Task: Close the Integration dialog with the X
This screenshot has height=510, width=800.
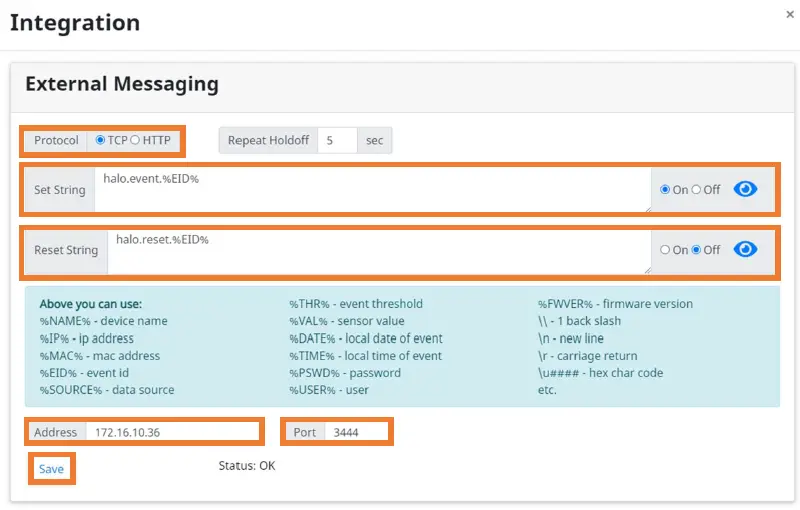Action: tap(790, 14)
